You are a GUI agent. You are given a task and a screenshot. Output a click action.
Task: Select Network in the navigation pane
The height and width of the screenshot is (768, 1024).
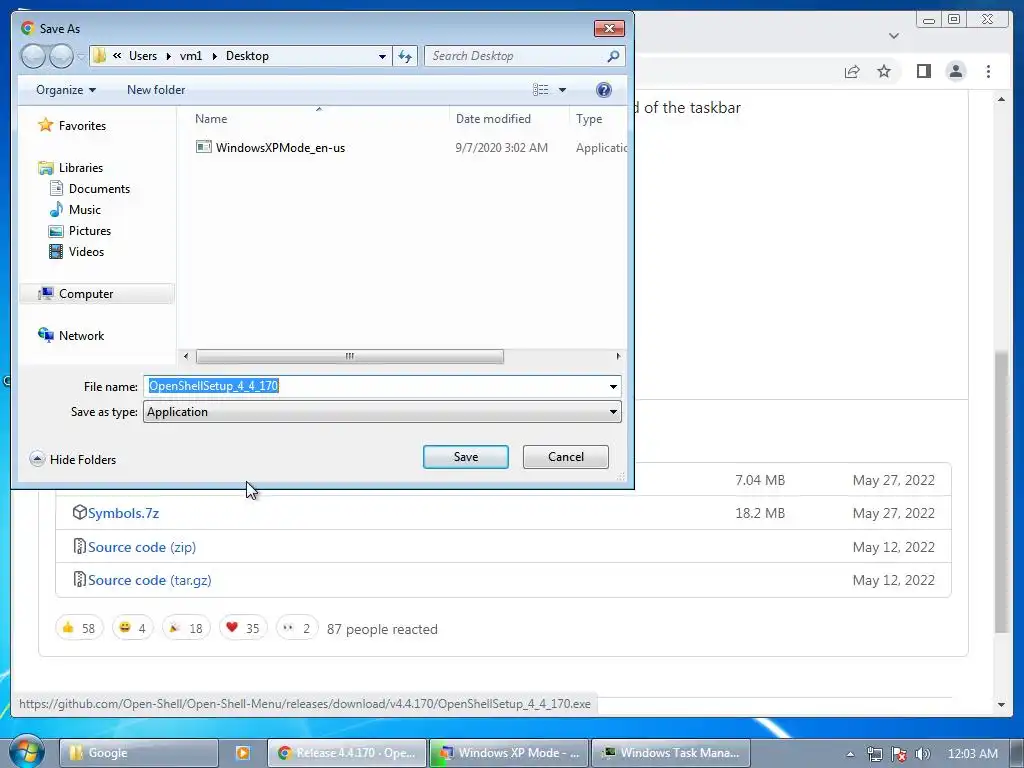tap(72, 336)
